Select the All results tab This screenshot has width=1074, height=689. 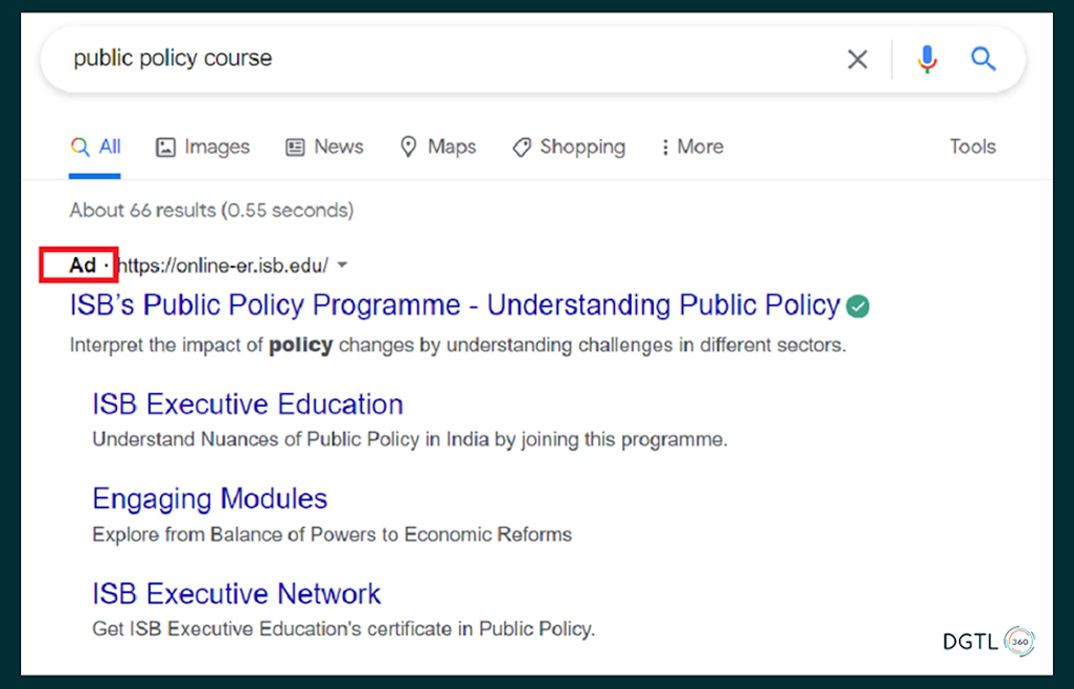pyautogui.click(x=95, y=147)
